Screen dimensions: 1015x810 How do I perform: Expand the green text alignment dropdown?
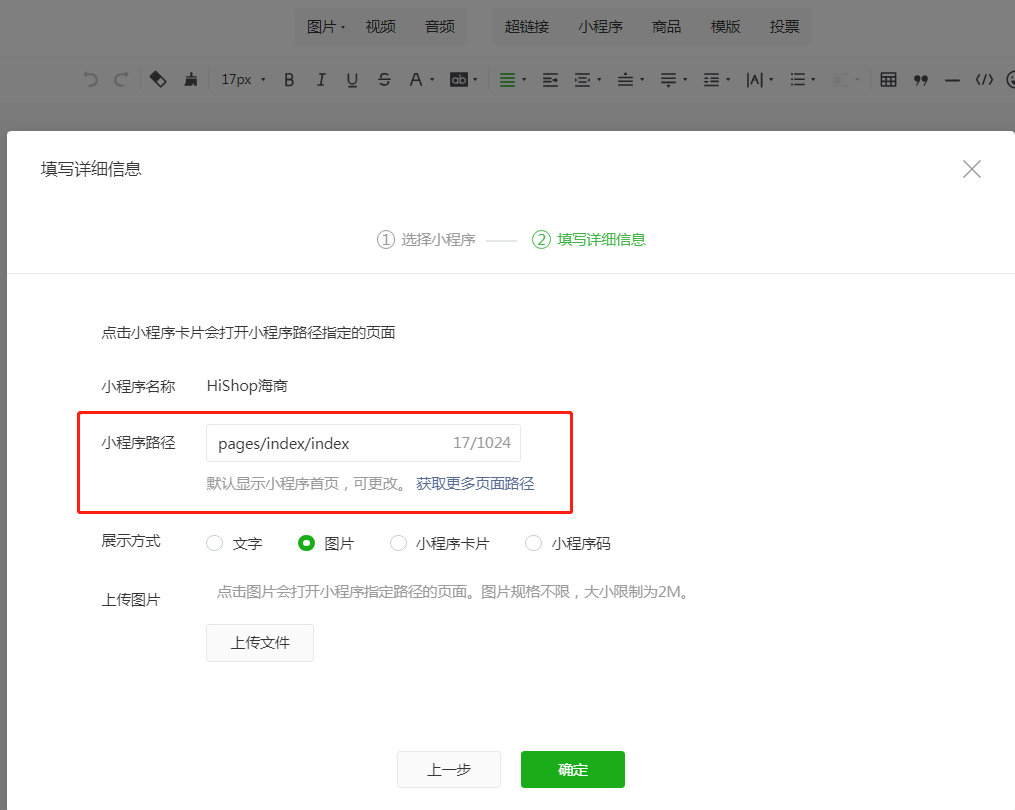tap(513, 80)
